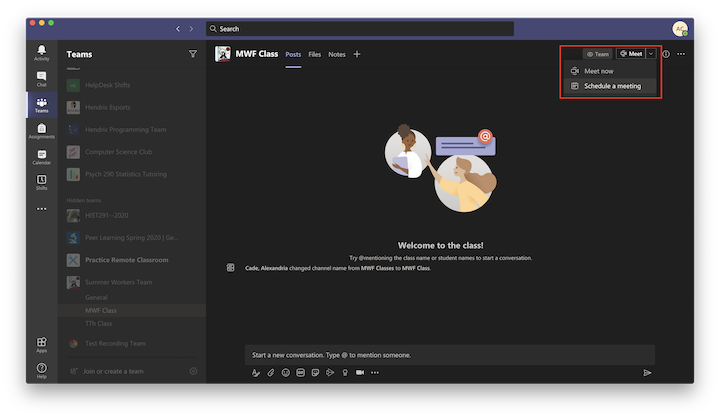
Task: Attach a file with paperclip icon
Action: (x=271, y=373)
